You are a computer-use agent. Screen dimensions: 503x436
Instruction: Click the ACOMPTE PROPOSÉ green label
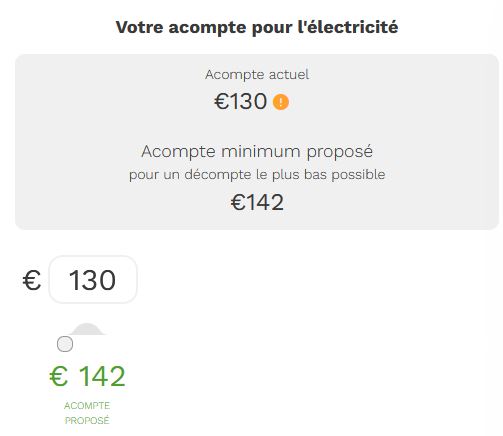[x=87, y=413]
